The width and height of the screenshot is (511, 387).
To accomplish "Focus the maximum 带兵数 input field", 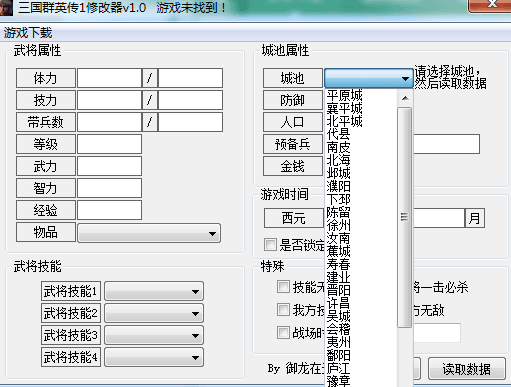I will tap(190, 122).
